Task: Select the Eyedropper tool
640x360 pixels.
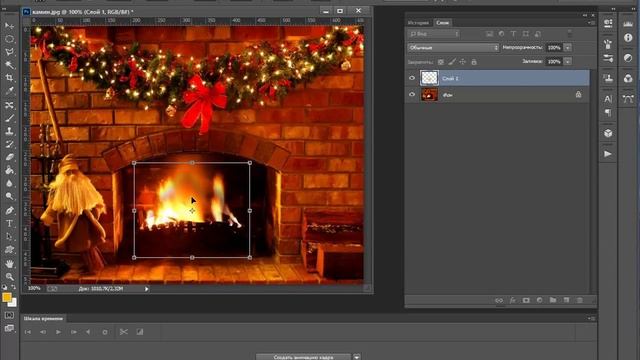Action: pyautogui.click(x=9, y=91)
